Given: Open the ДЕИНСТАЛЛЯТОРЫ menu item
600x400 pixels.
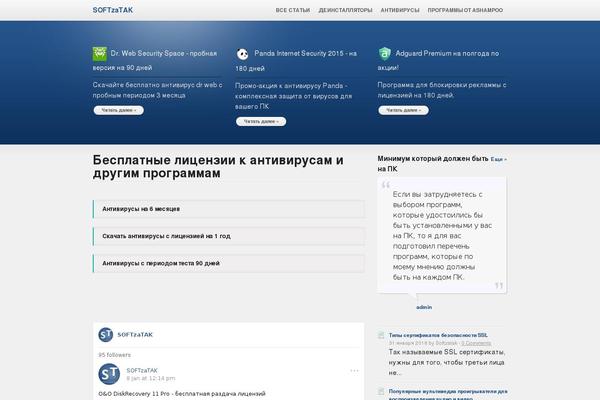Looking at the screenshot, I should [345, 10].
